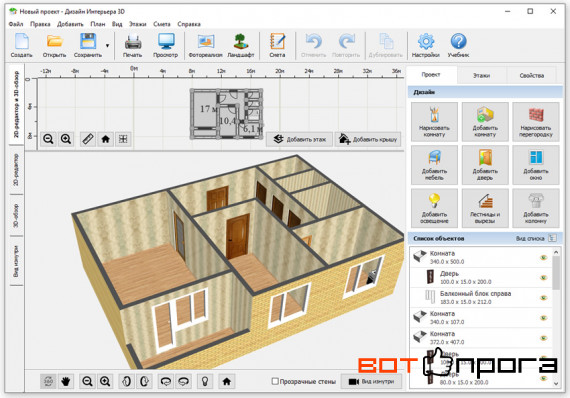Image resolution: width=570 pixels, height=398 pixels.
Task: Switch to the Свойства tab
Action: [531, 75]
